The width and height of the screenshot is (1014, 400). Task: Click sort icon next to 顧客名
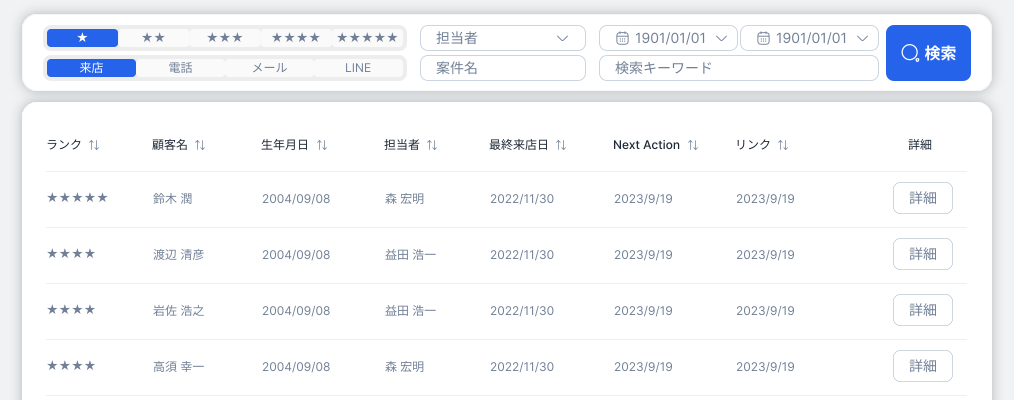click(x=200, y=145)
